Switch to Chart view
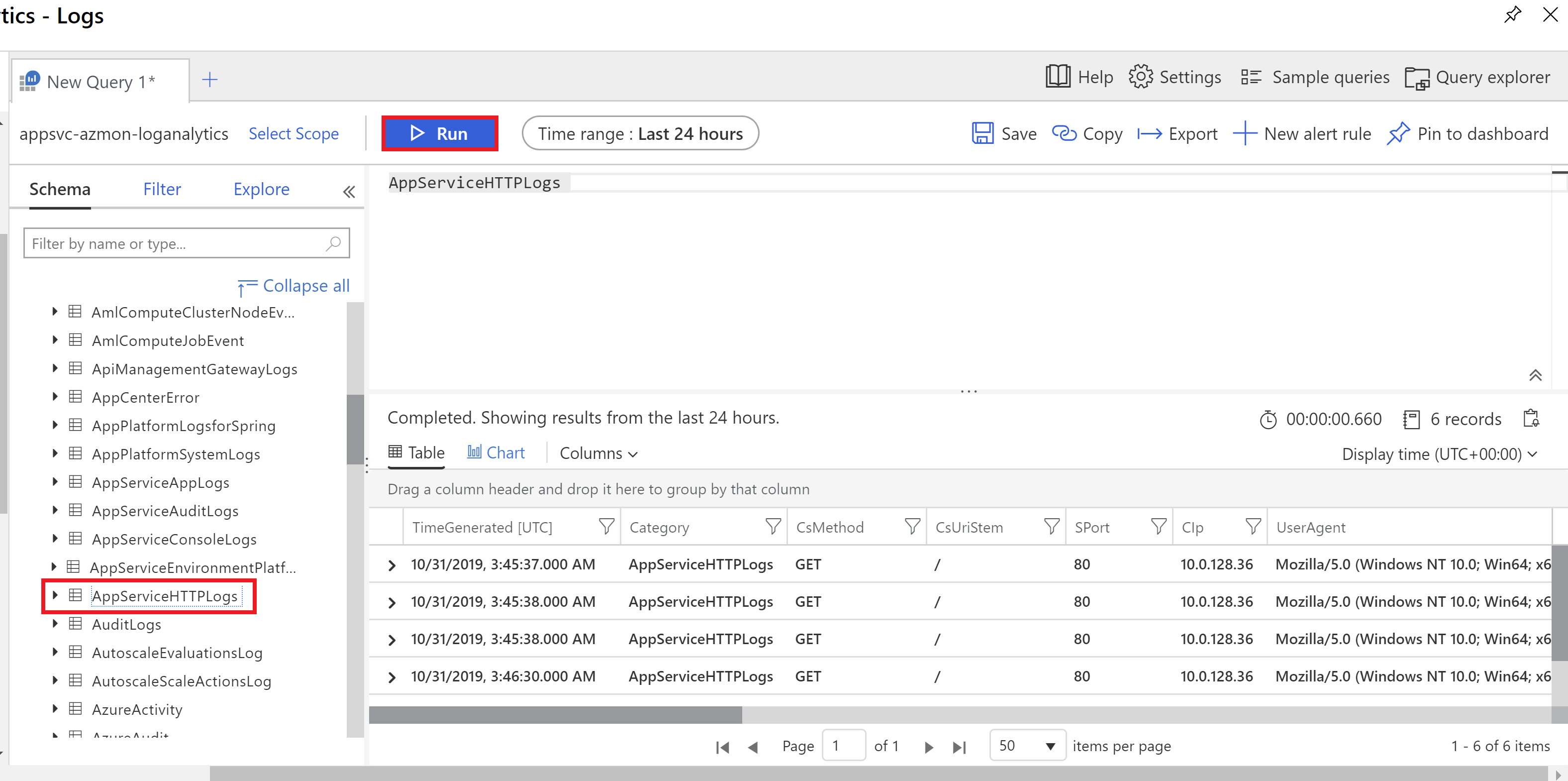 tap(495, 452)
